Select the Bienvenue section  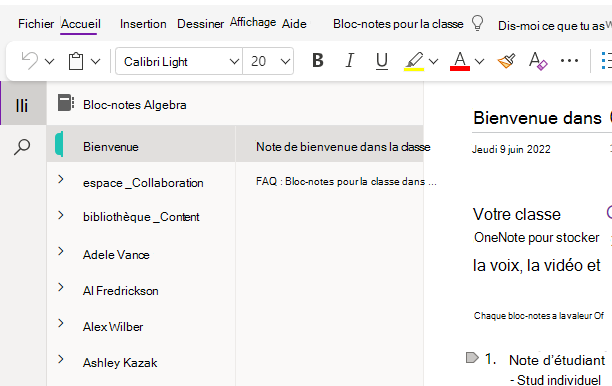pyautogui.click(x=141, y=144)
